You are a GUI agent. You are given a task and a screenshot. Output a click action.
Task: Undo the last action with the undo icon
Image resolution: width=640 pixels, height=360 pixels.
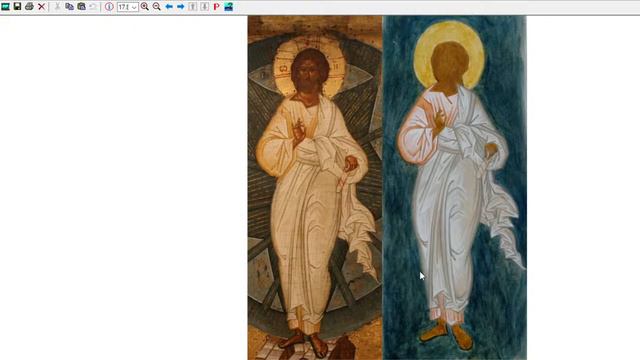click(x=93, y=7)
